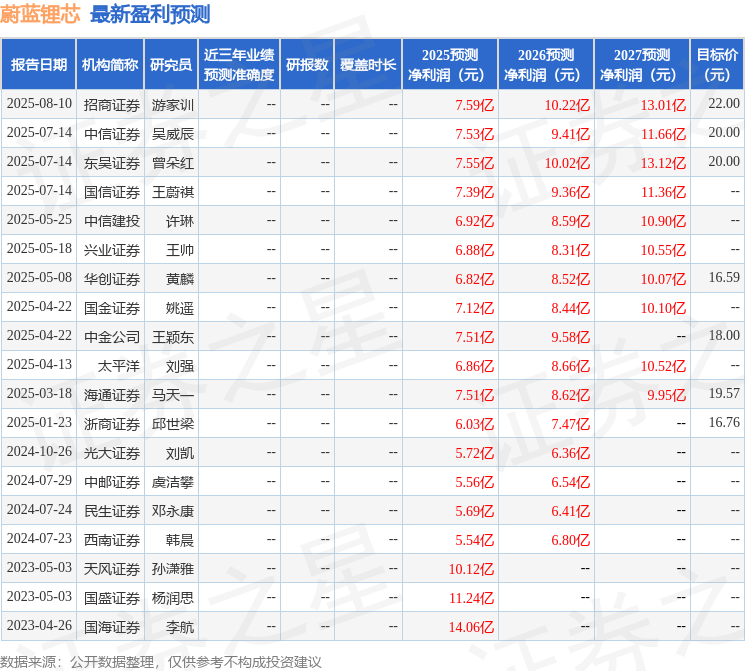745x671 pixels.
Task: Select 浙商证券 institution cell
Action: point(112,423)
